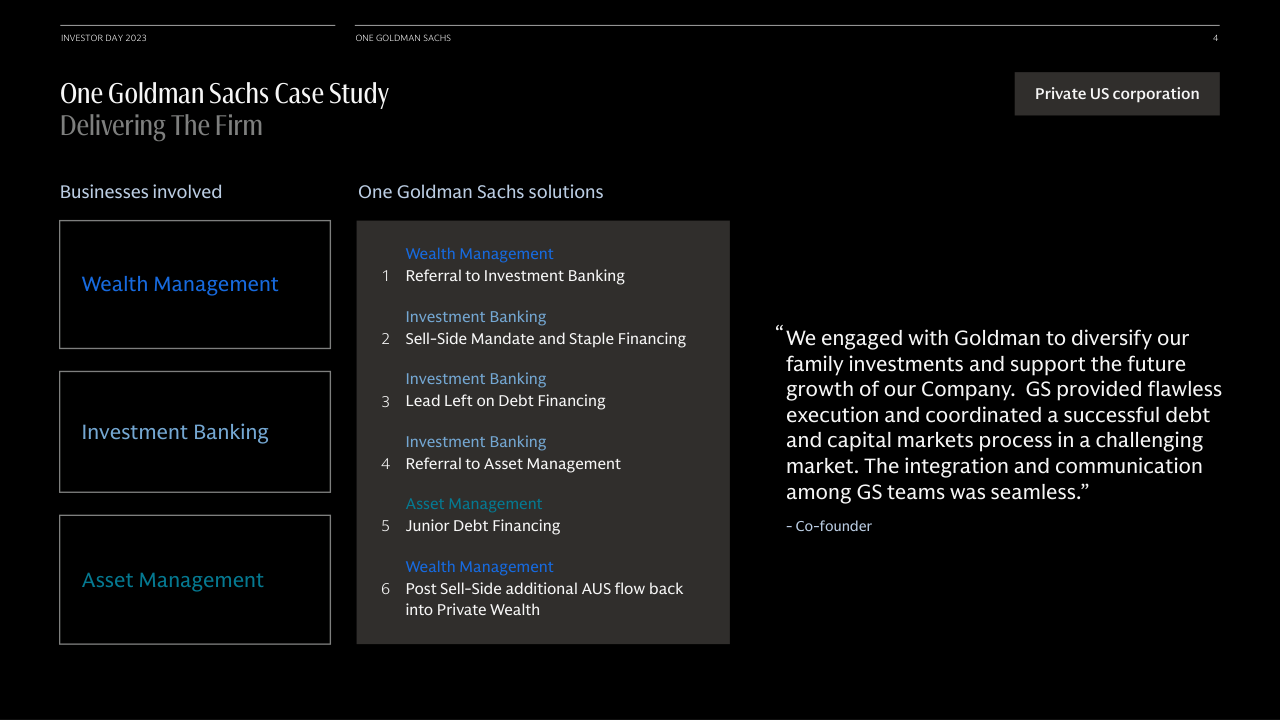Click the page number 4 in header
The width and height of the screenshot is (1280, 720).
[x=1215, y=38]
